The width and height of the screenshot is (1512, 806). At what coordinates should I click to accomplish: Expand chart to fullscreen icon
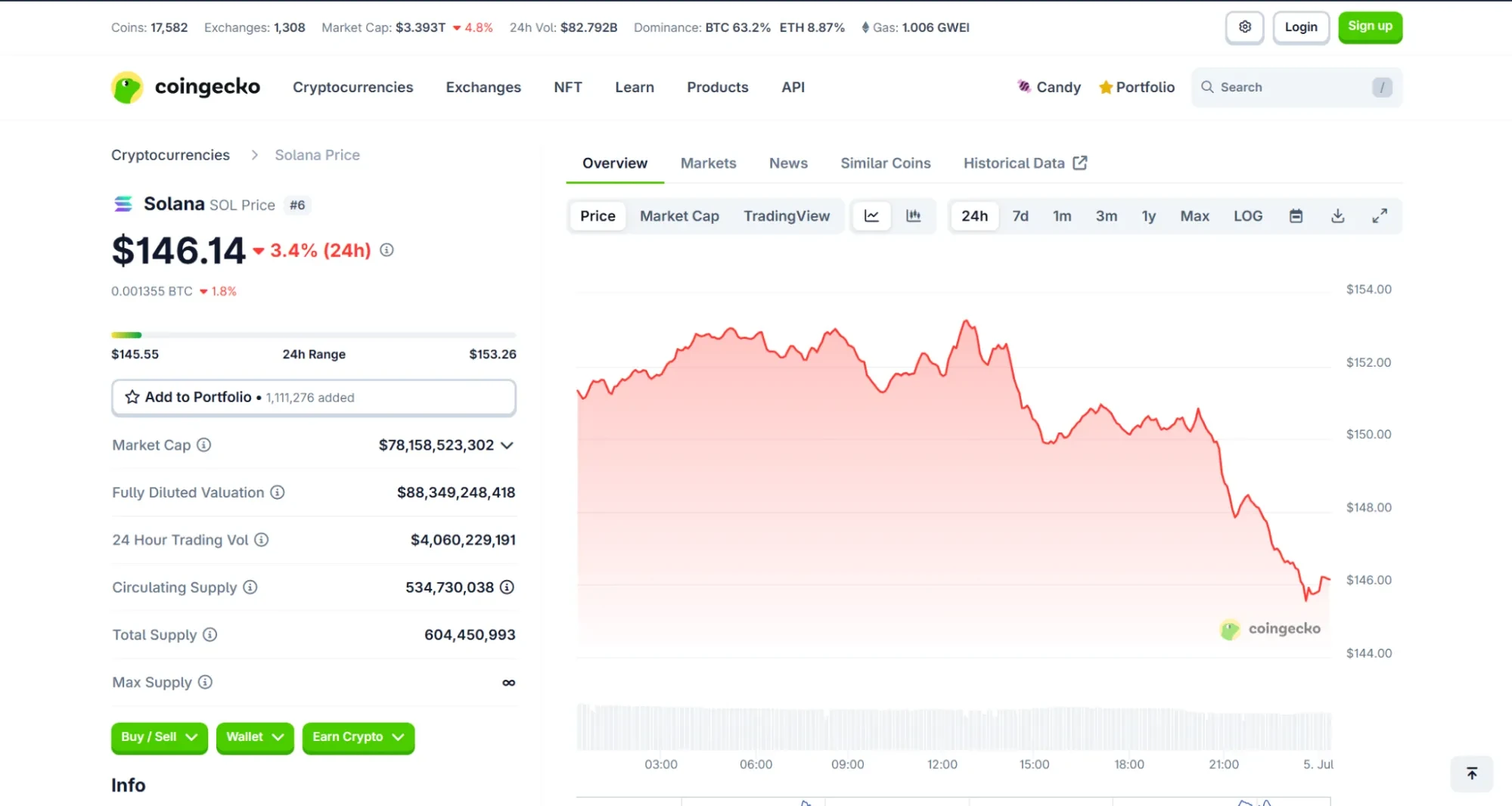1380,216
